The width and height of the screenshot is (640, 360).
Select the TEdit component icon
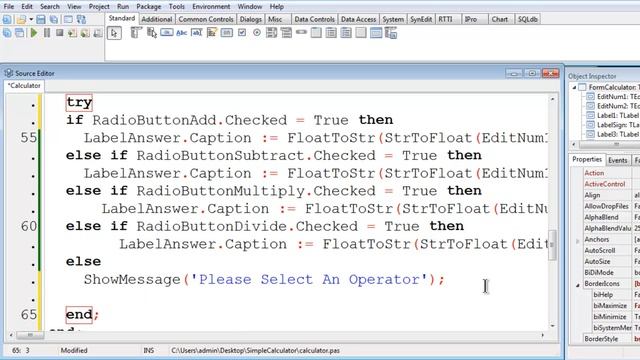click(x=196, y=33)
